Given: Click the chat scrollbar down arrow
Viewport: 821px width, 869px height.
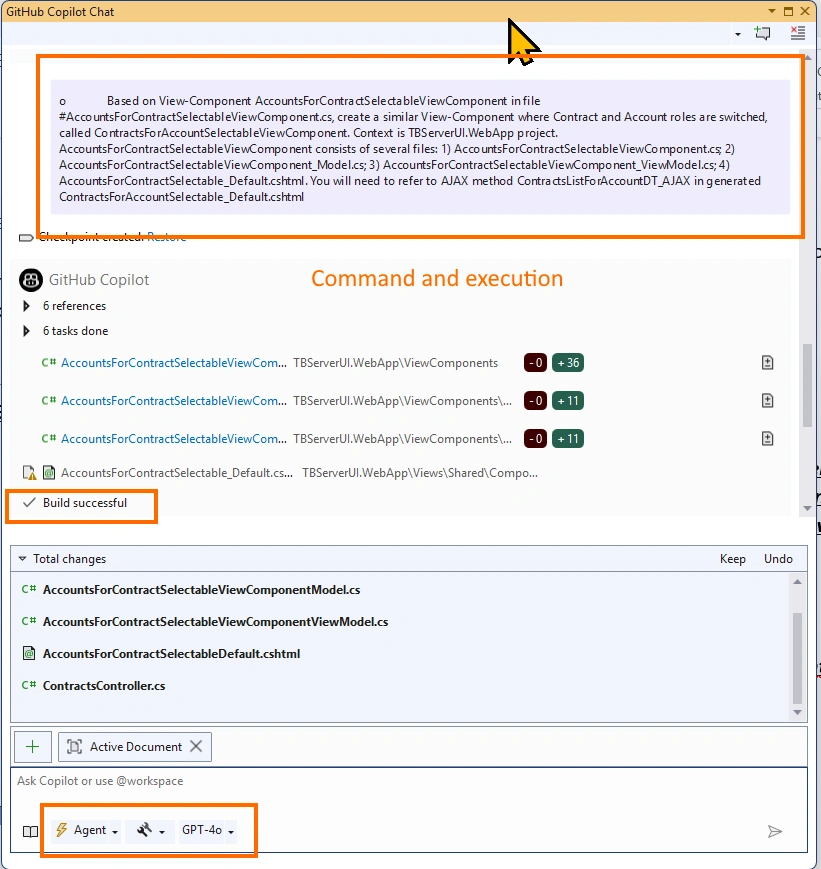Looking at the screenshot, I should (x=807, y=509).
